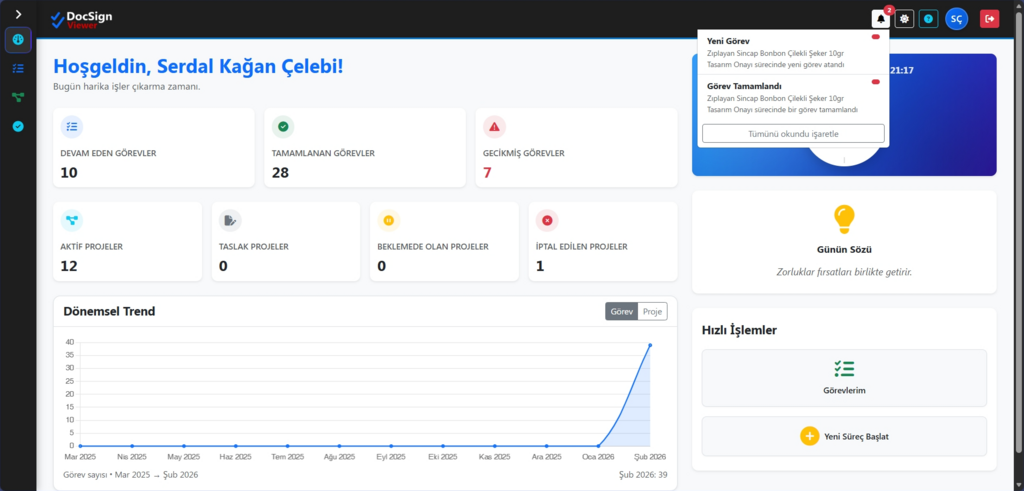Click the cyan help question mark icon
1024x491 pixels.
[928, 19]
